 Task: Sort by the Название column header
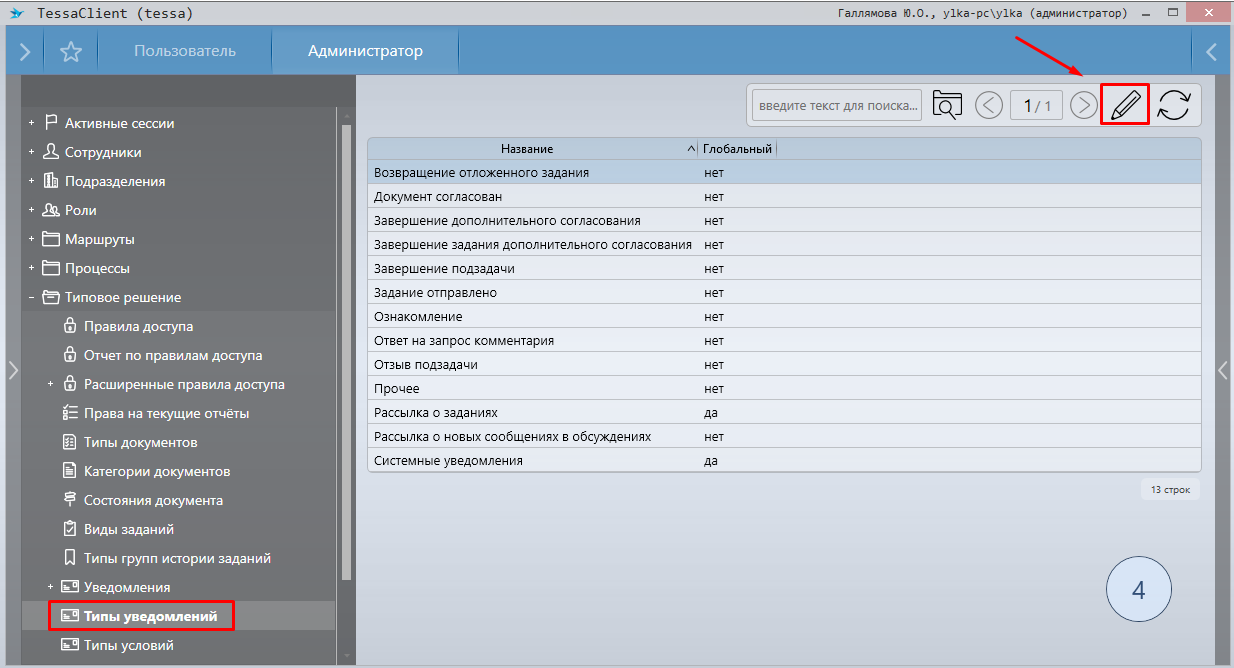[x=527, y=149]
